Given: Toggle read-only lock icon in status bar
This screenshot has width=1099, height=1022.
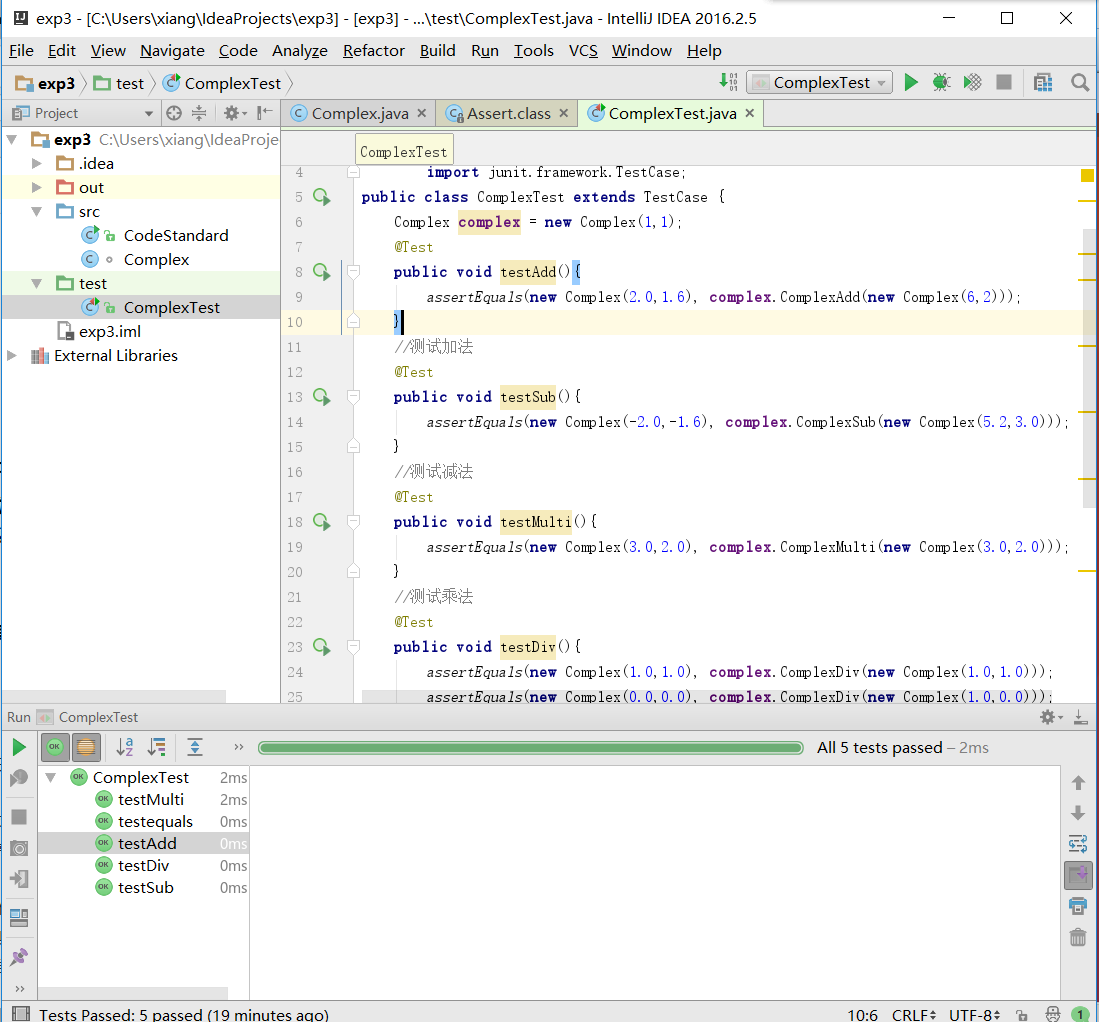Looking at the screenshot, I should [1023, 1014].
